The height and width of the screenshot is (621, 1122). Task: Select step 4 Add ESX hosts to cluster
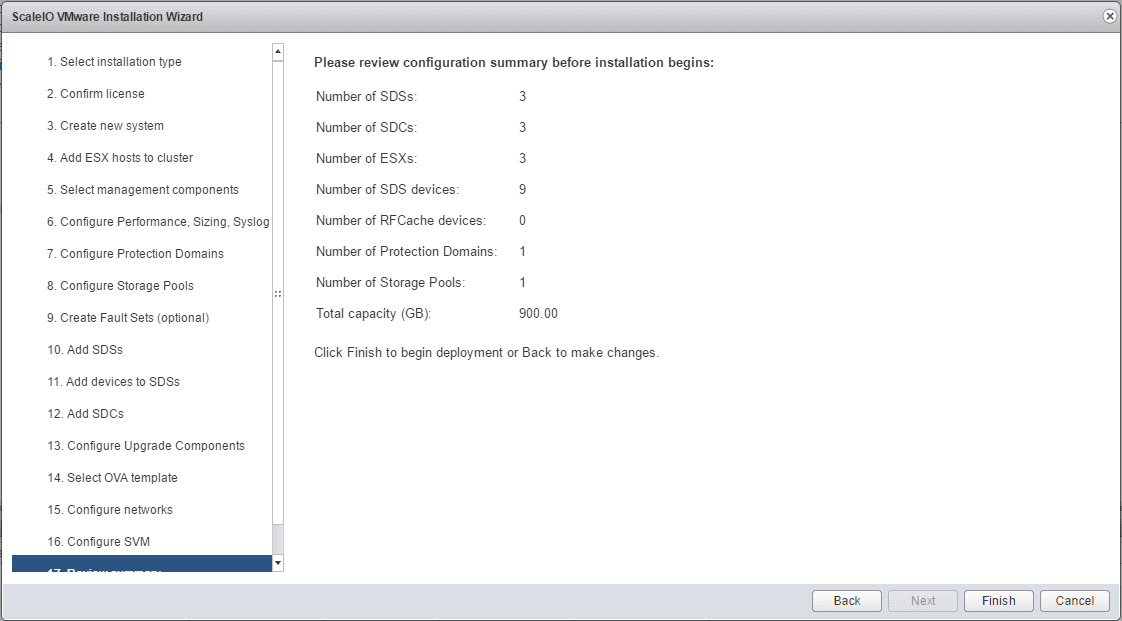click(120, 157)
